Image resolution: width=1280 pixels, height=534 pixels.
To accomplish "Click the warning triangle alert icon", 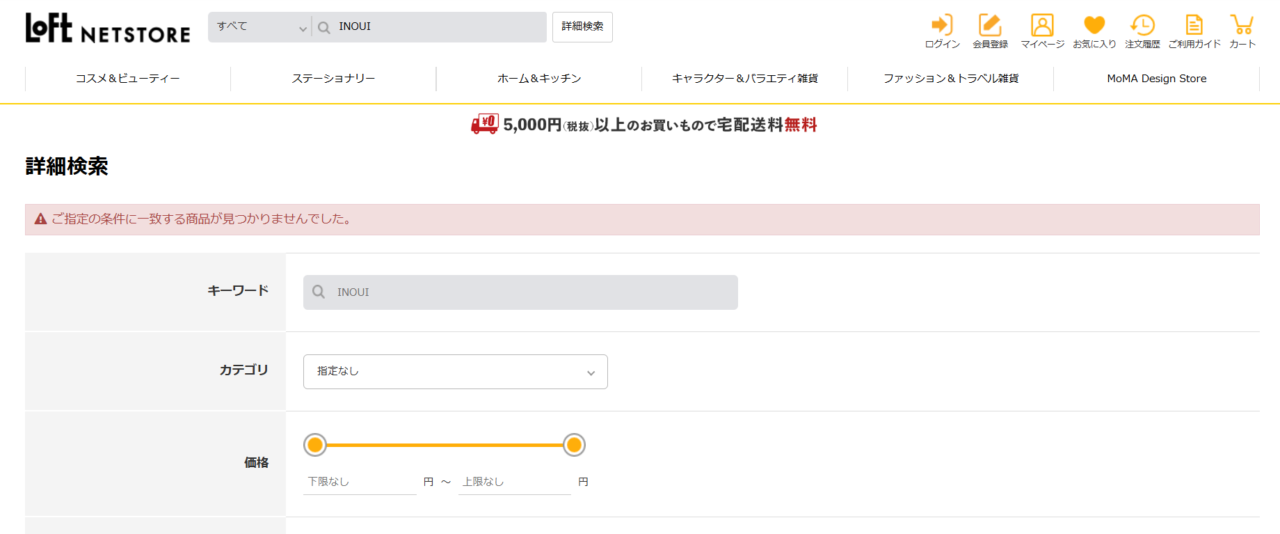I will pos(41,219).
